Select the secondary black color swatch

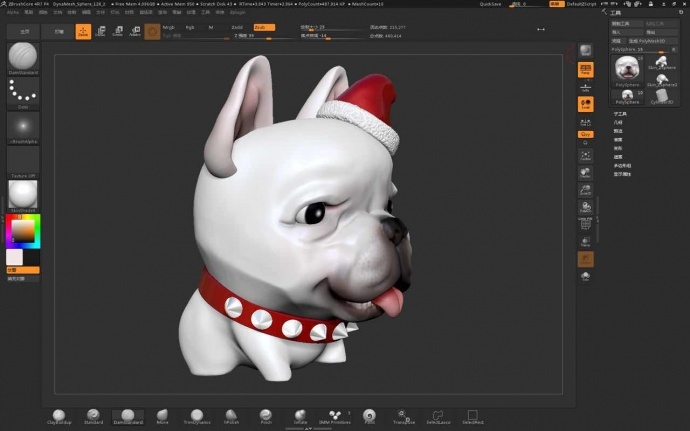[31, 257]
